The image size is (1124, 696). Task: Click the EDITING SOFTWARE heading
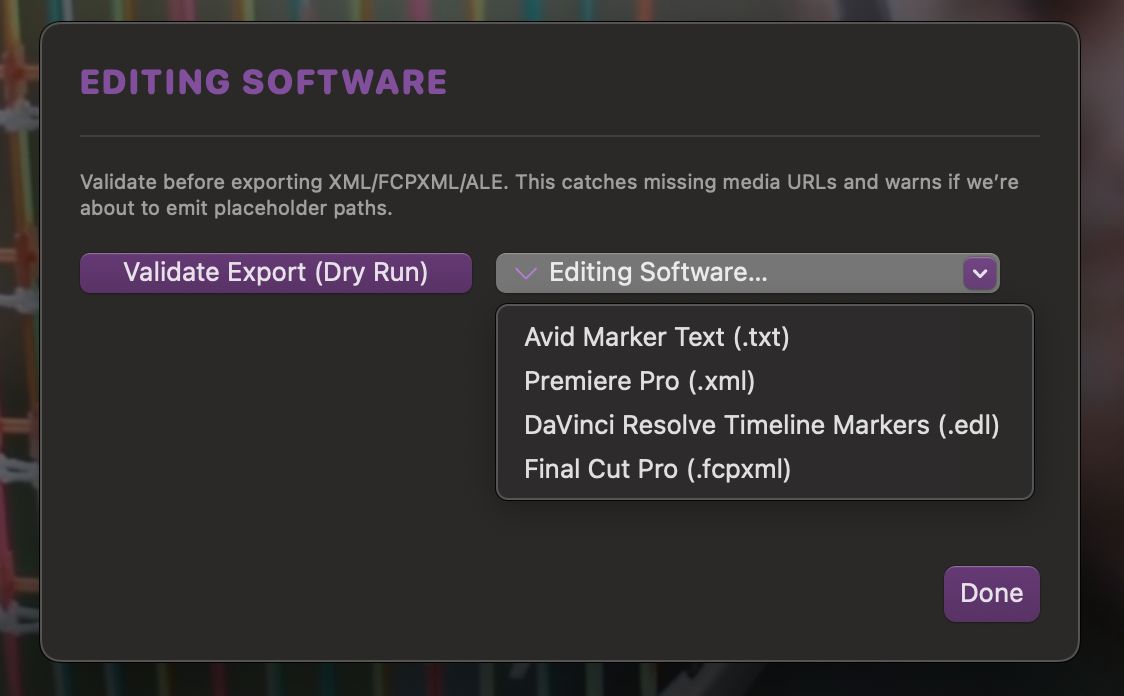pyautogui.click(x=264, y=82)
